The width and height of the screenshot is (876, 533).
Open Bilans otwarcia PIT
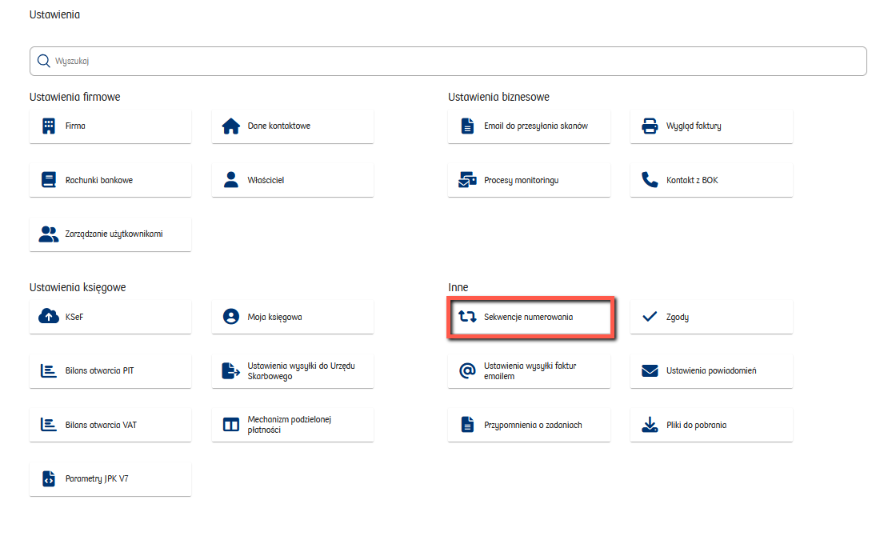[x=110, y=370]
